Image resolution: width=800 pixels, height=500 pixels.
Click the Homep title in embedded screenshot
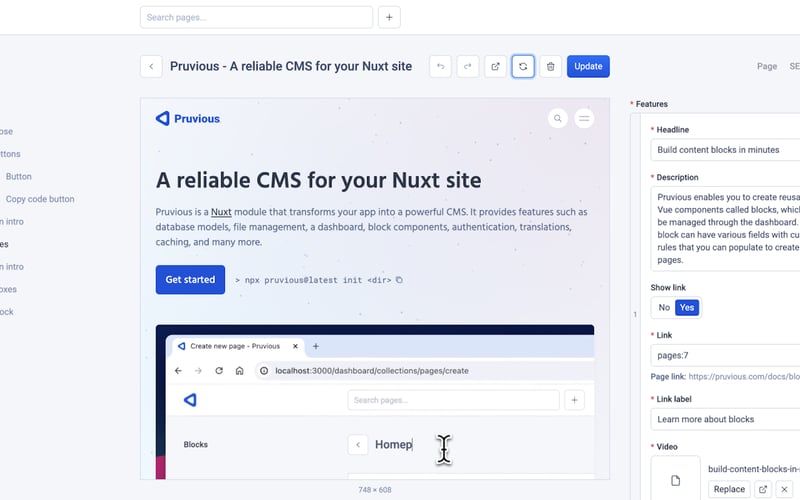(x=393, y=444)
